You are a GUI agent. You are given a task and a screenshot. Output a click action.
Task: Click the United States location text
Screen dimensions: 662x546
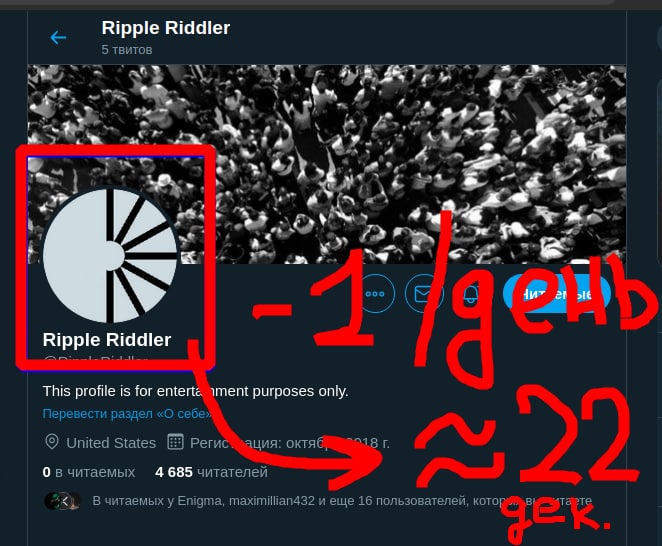(111, 443)
